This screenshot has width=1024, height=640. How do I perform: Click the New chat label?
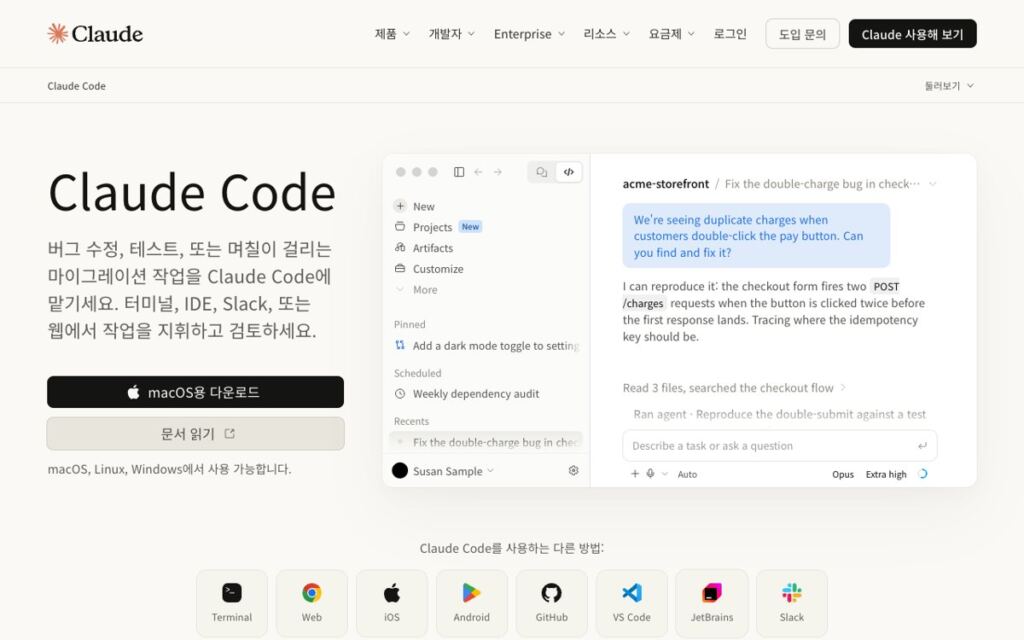coord(423,206)
